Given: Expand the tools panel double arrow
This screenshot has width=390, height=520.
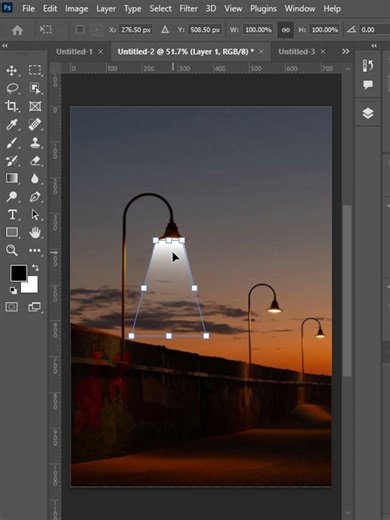Looking at the screenshot, I should [5, 45].
